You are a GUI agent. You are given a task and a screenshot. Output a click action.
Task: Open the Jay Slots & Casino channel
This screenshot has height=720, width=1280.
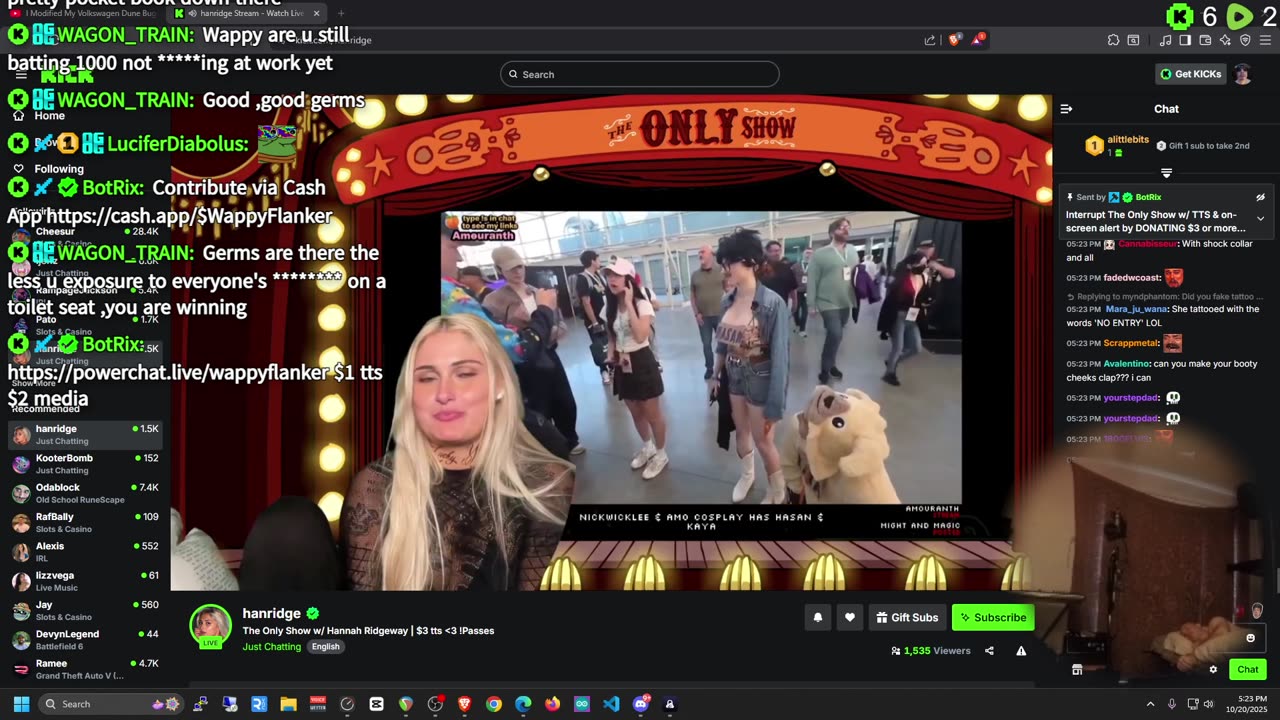[x=86, y=610]
